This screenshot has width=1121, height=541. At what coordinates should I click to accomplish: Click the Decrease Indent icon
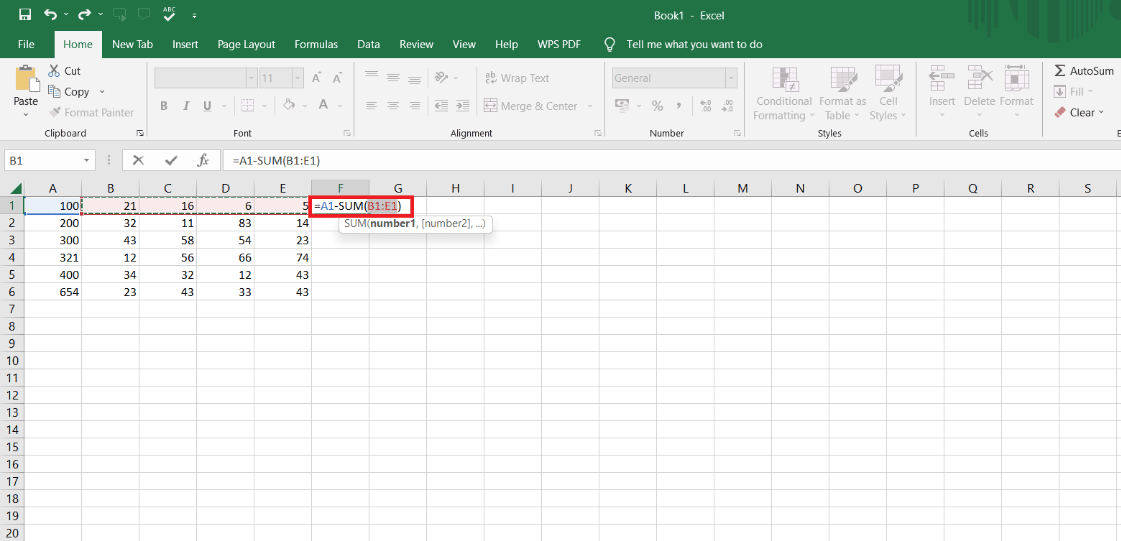[x=440, y=106]
